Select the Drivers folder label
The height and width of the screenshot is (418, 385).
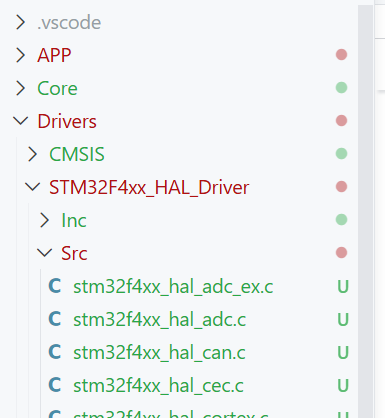pyautogui.click(x=67, y=121)
